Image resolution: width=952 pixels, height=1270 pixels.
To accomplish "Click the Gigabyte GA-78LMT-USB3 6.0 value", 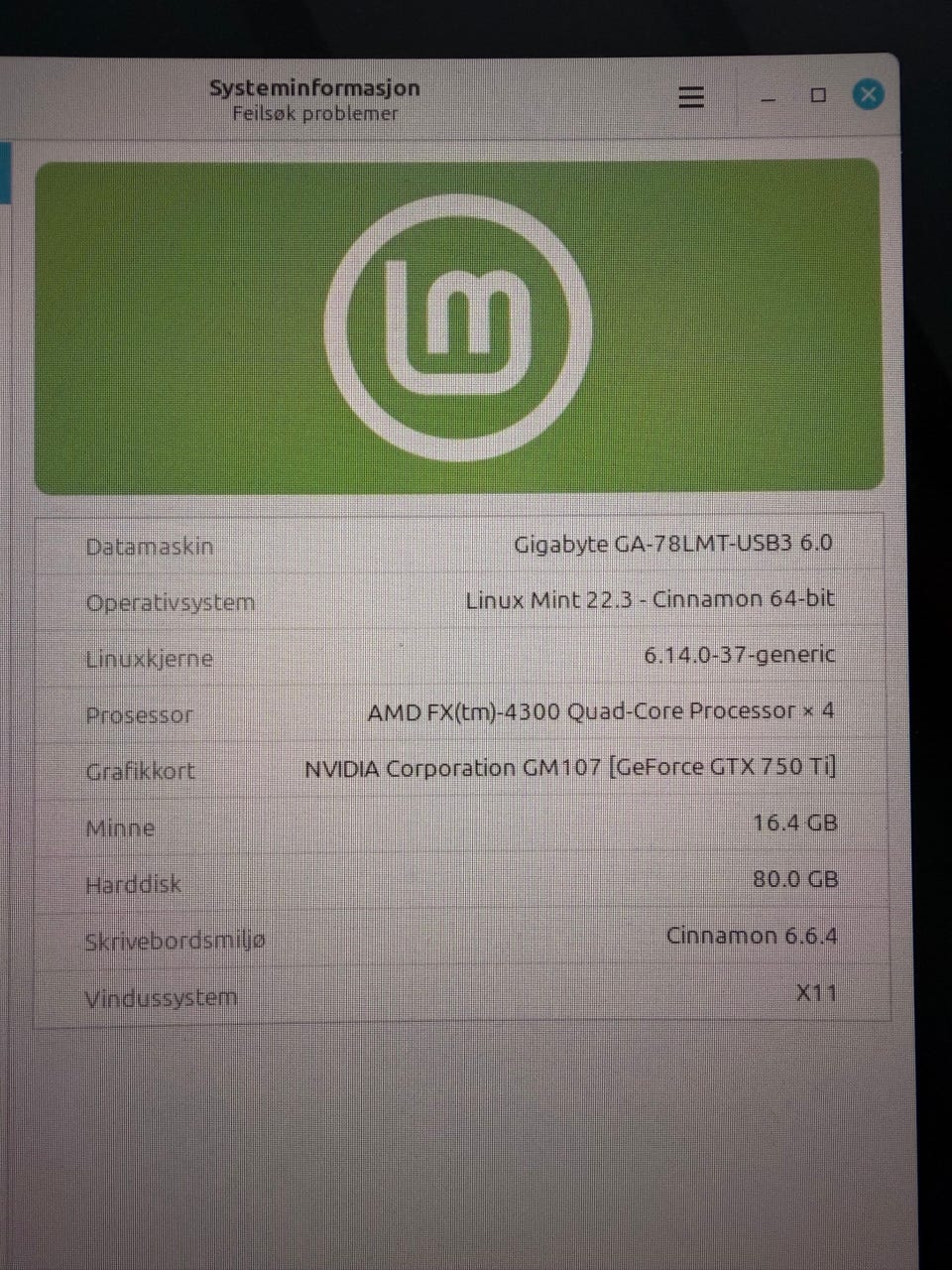I will [673, 544].
